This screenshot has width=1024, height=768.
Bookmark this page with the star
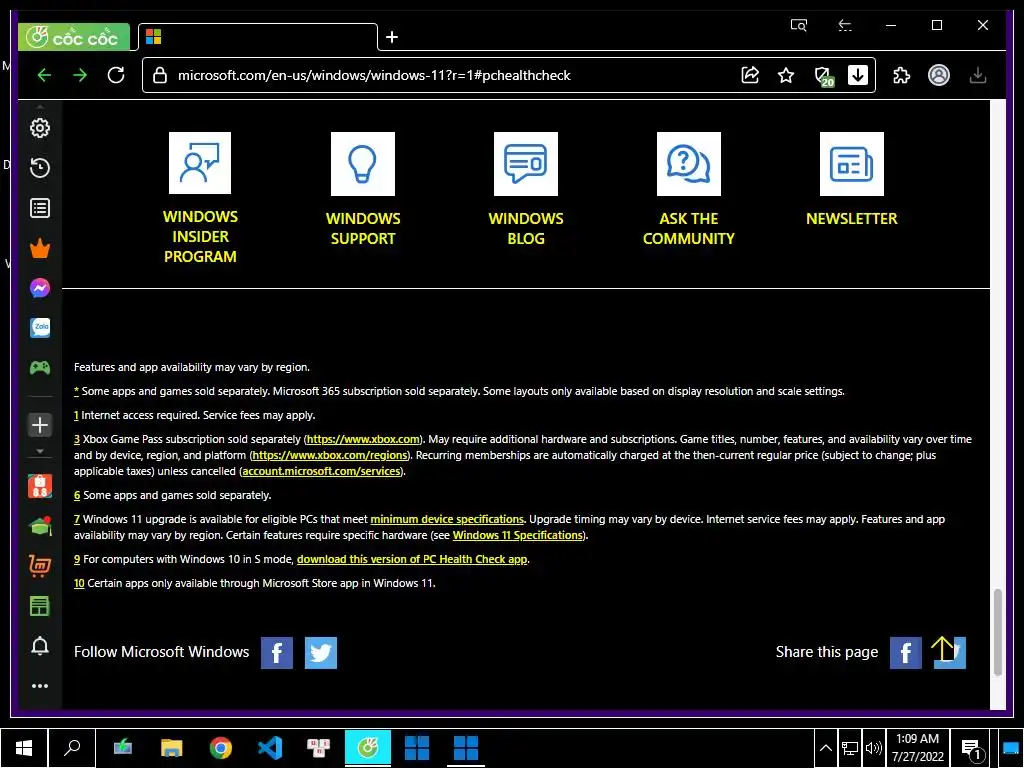(x=786, y=75)
